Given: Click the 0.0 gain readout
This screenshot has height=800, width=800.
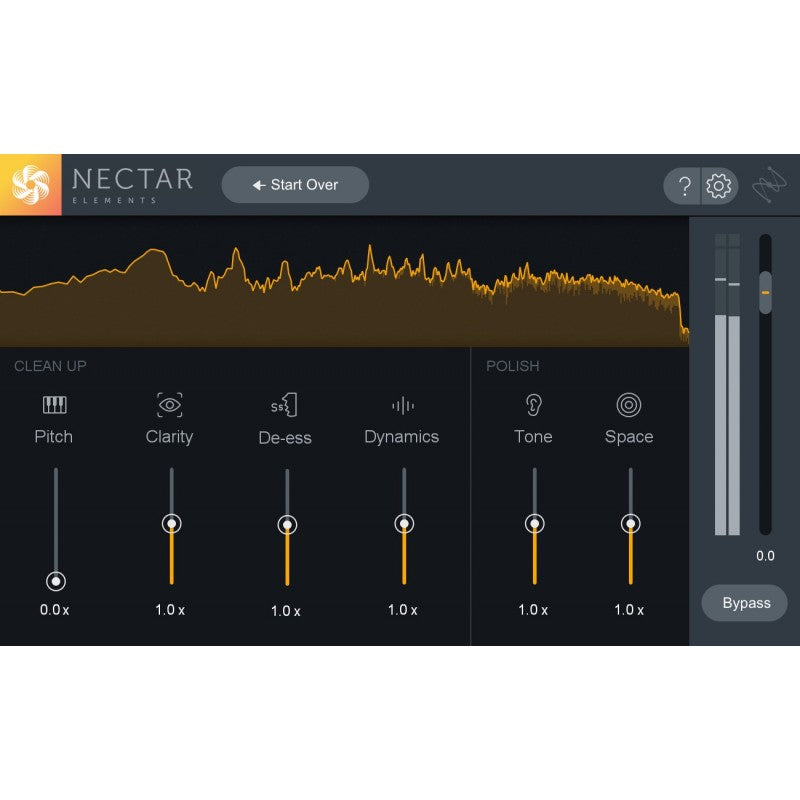Looking at the screenshot, I should (765, 555).
